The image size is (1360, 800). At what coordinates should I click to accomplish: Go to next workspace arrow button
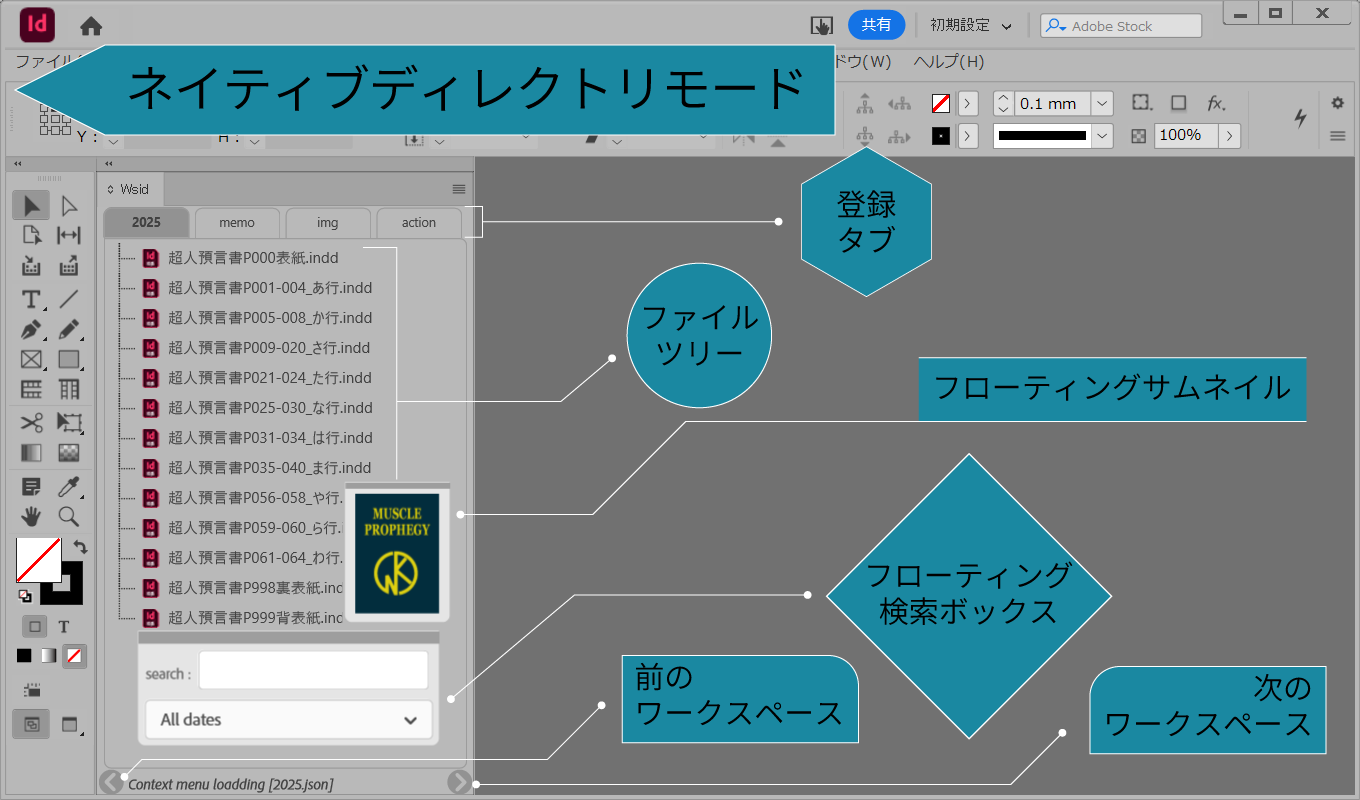click(x=459, y=782)
